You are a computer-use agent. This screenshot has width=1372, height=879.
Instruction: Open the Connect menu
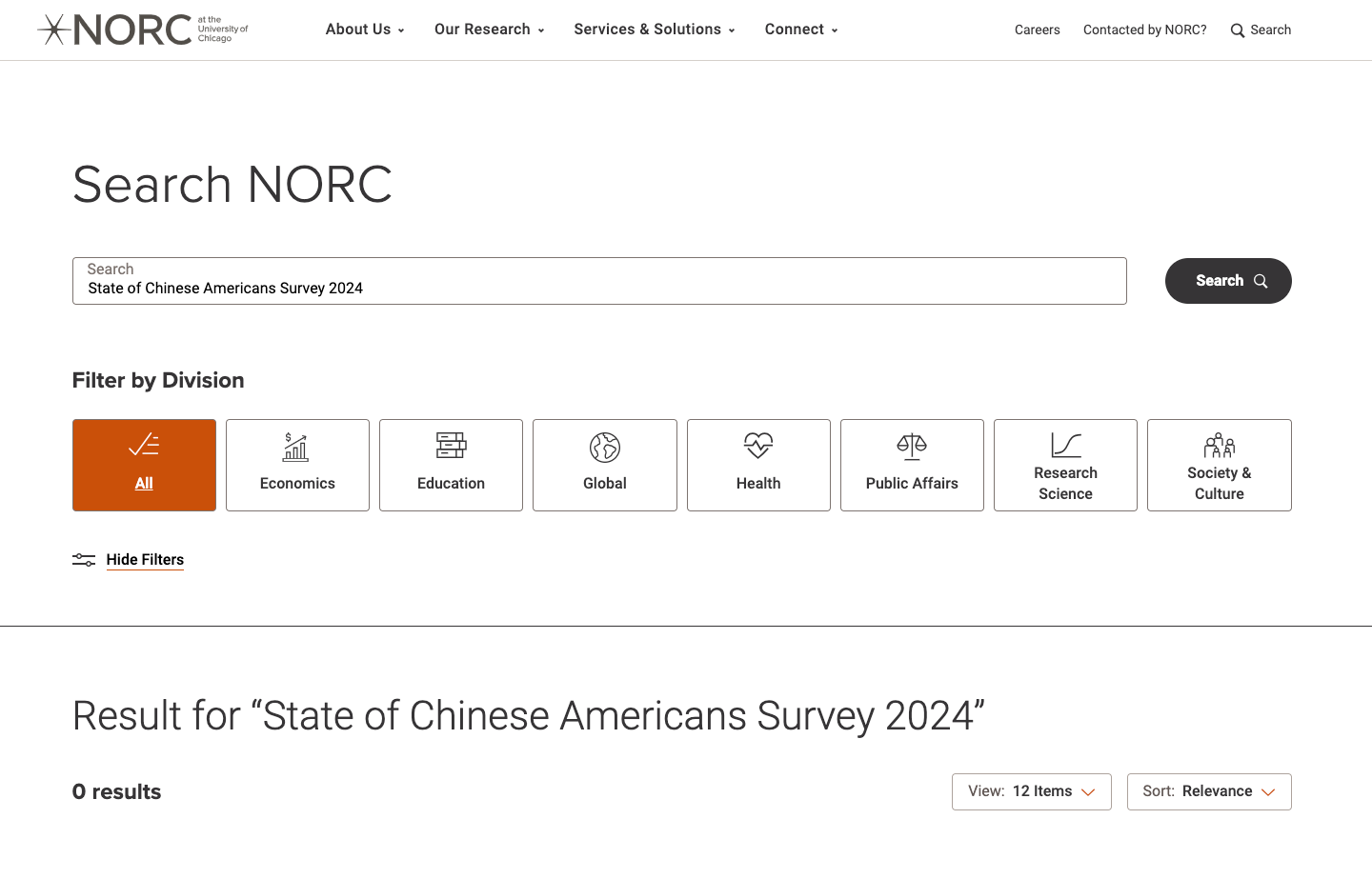pyautogui.click(x=801, y=30)
